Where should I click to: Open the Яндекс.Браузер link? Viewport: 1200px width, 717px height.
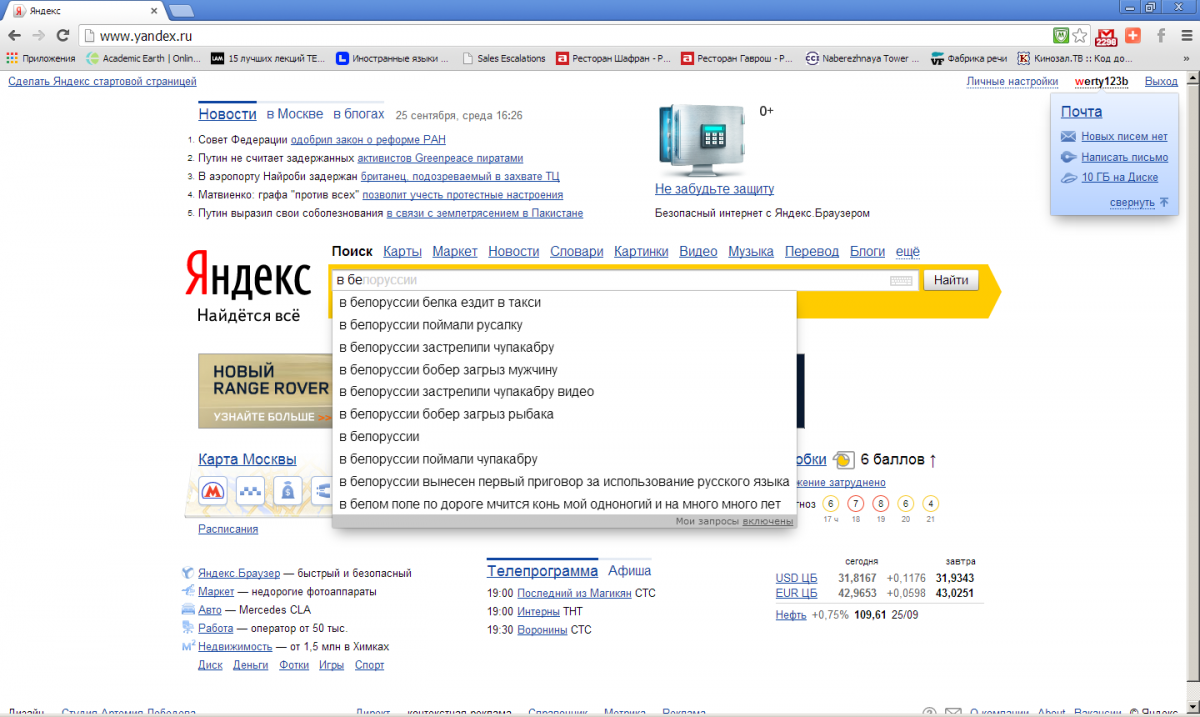[239, 573]
